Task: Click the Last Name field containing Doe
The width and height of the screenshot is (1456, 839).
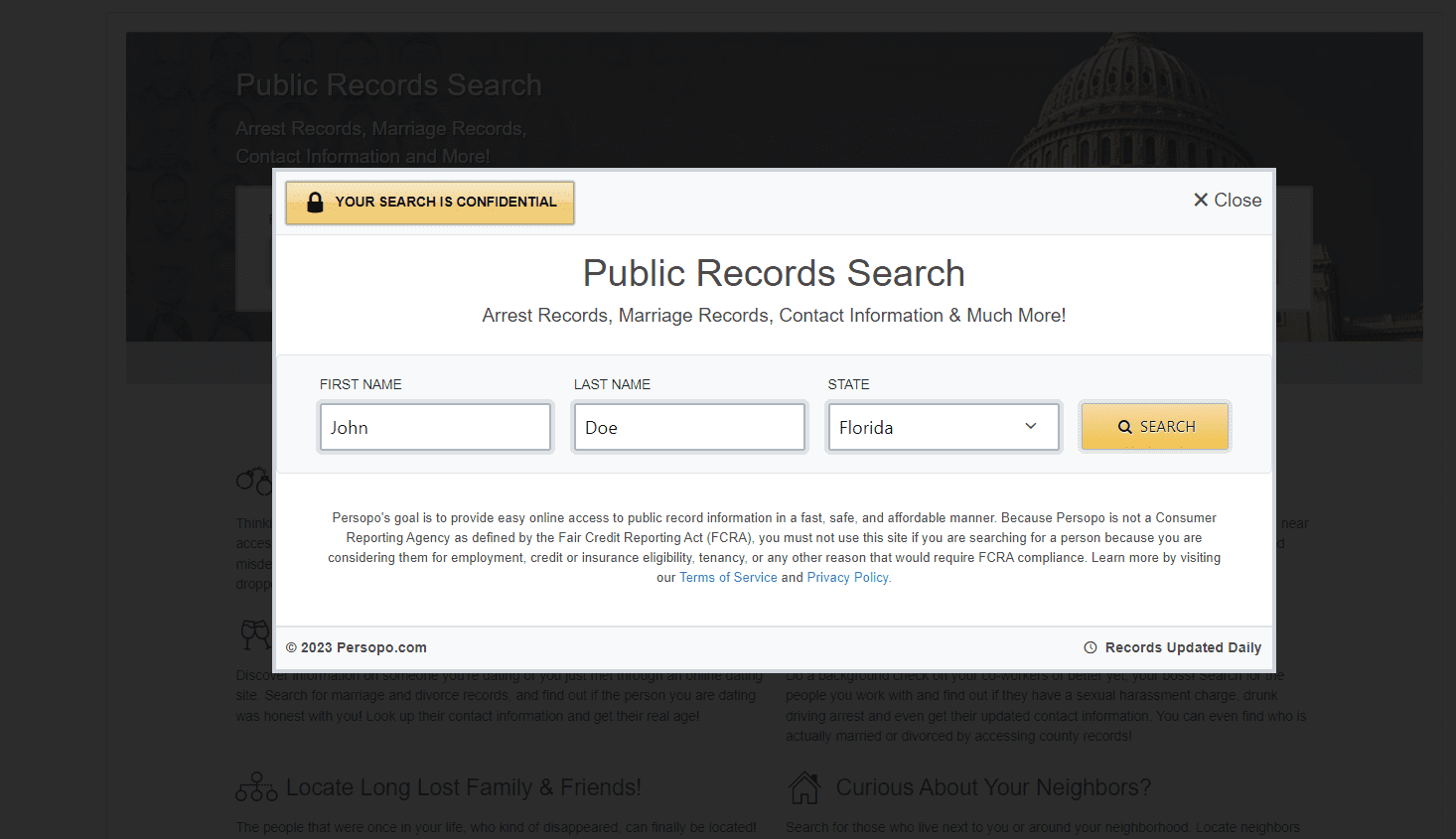Action: coord(689,427)
